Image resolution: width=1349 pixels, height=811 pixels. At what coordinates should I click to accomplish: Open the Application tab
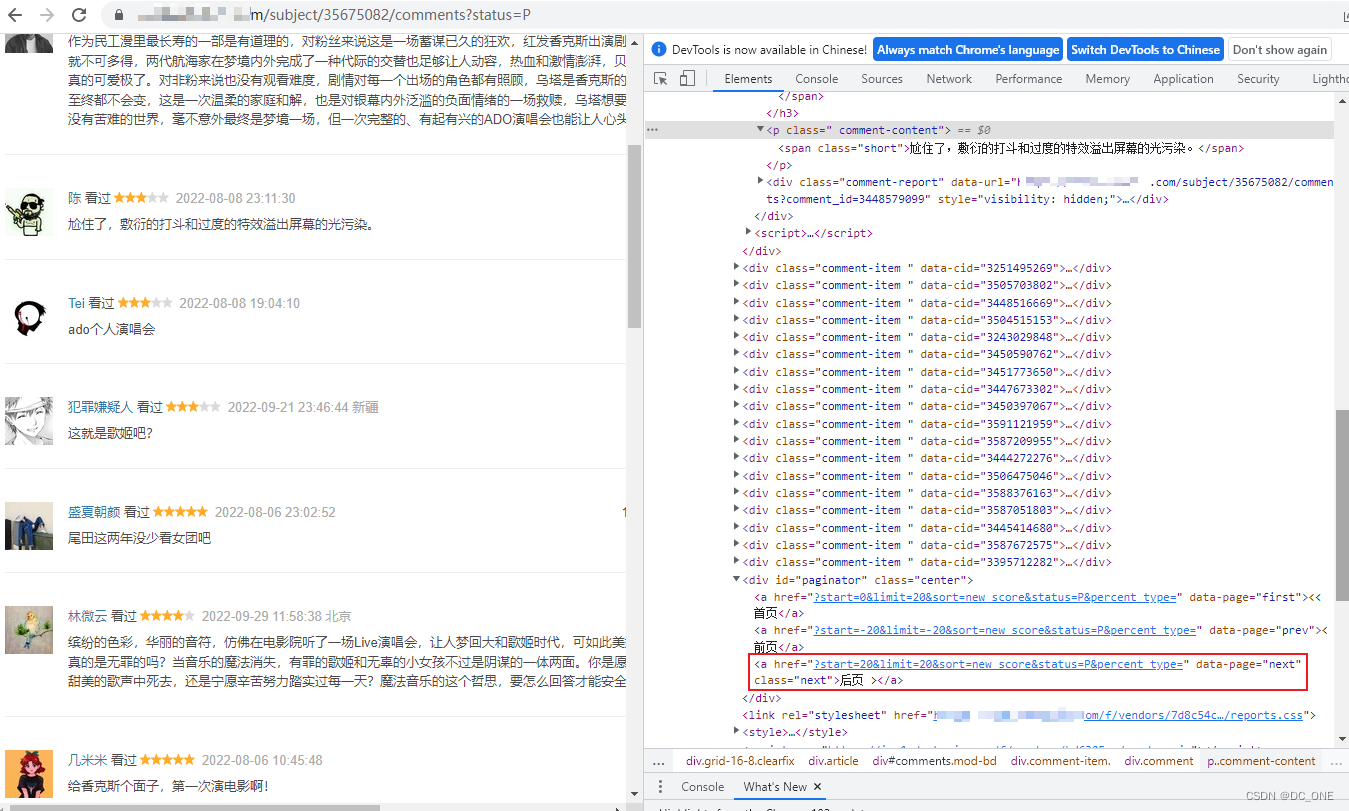(1183, 79)
